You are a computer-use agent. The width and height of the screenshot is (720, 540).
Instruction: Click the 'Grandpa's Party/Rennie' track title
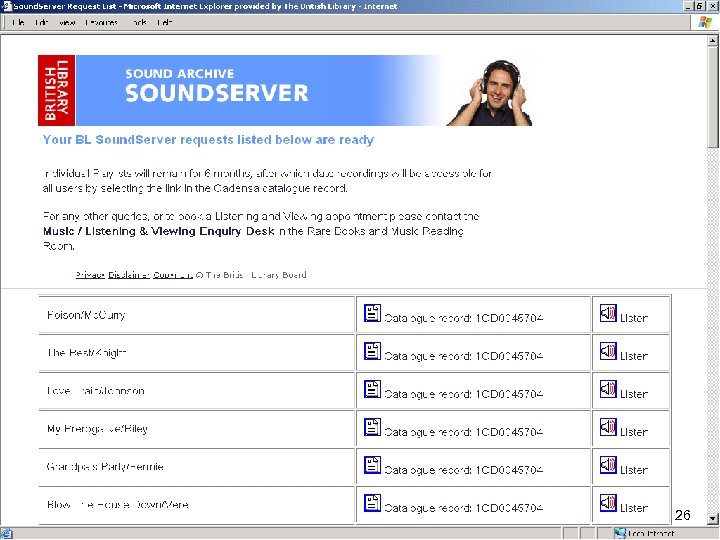[x=105, y=467]
